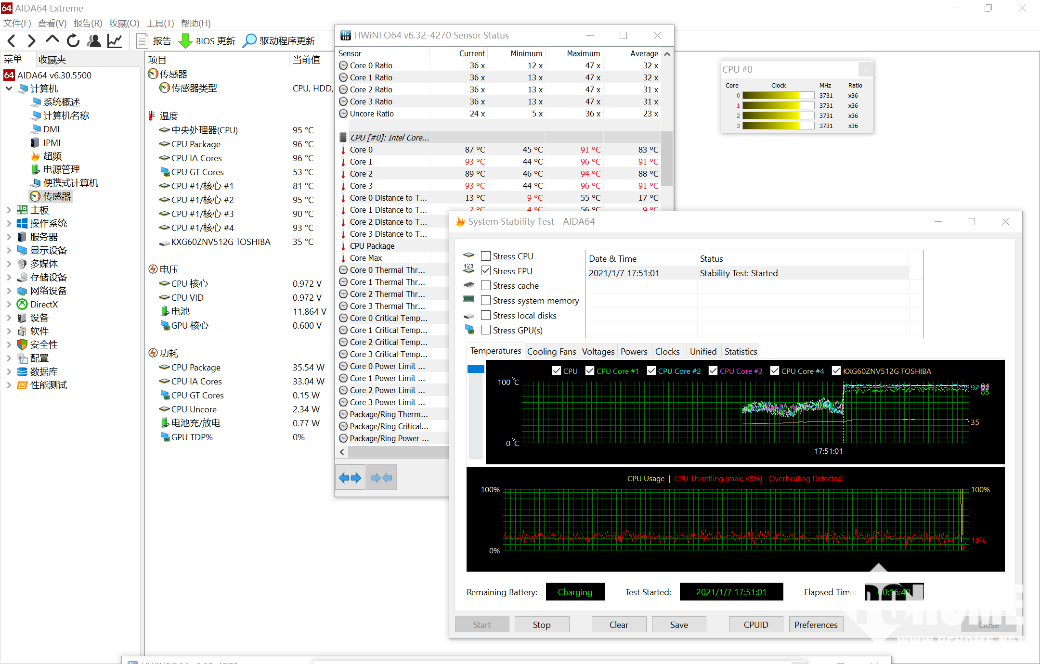Click the user icon in the AIDA64 toolbar
1040x664 pixels.
[x=94, y=41]
